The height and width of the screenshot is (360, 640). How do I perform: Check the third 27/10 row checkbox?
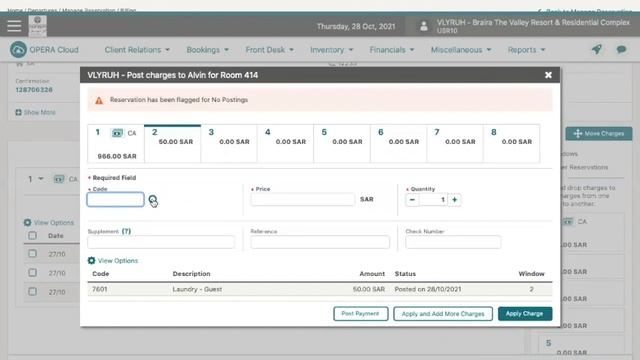(32, 291)
